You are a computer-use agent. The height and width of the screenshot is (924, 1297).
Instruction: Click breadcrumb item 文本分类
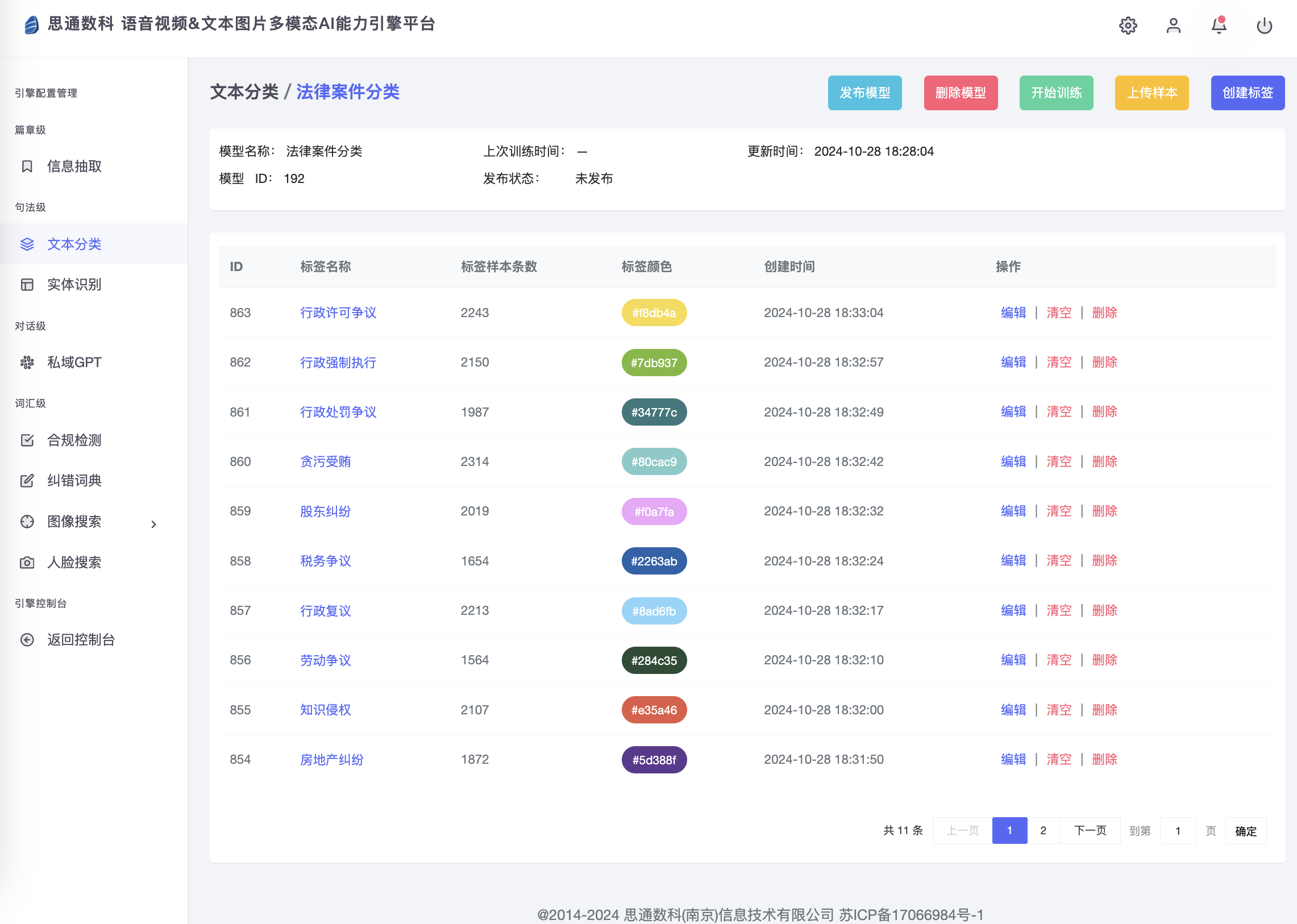[245, 91]
